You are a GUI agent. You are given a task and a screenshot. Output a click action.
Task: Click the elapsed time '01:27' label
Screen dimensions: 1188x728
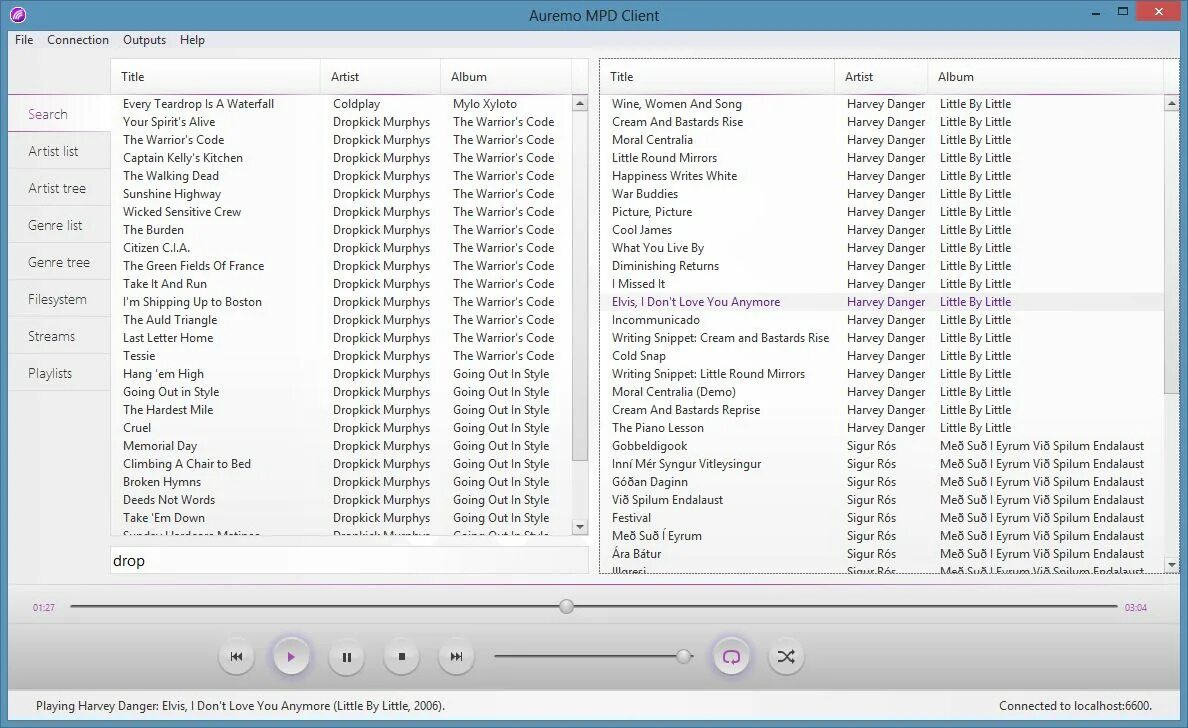tap(44, 608)
